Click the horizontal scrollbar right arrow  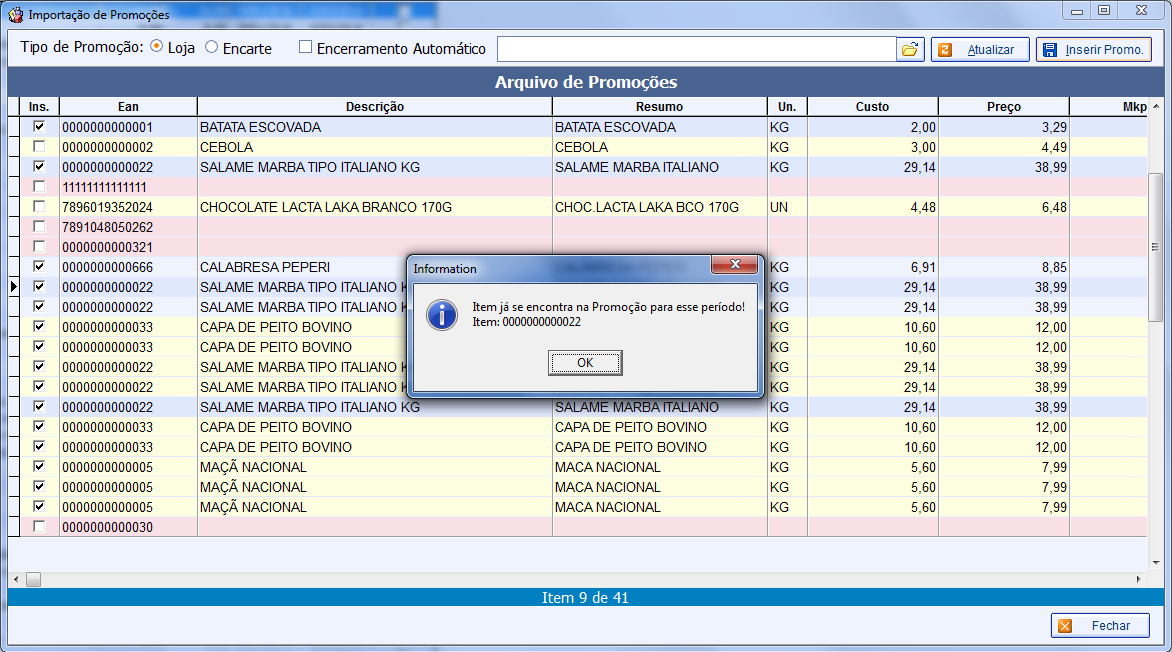click(x=1138, y=579)
